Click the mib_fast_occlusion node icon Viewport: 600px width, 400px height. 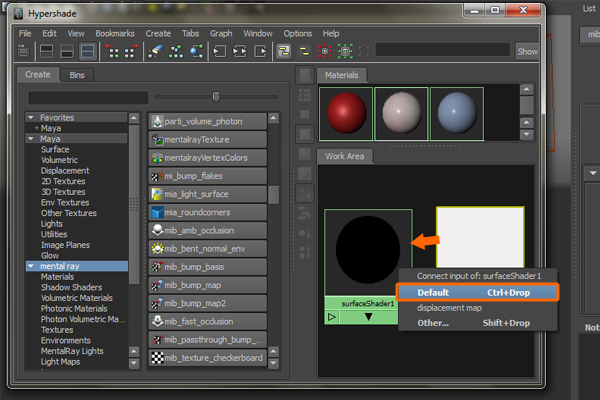[x=157, y=322]
